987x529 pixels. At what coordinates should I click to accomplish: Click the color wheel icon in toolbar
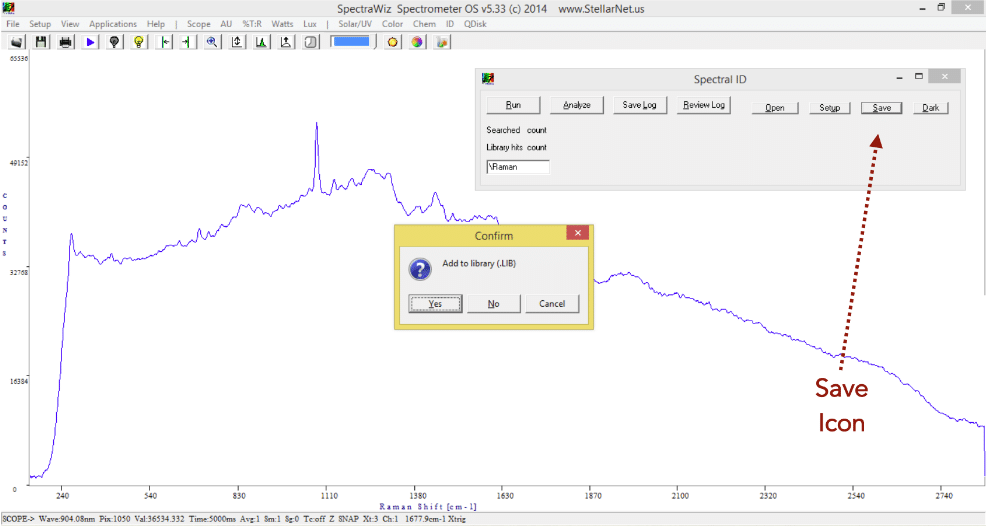tap(417, 42)
